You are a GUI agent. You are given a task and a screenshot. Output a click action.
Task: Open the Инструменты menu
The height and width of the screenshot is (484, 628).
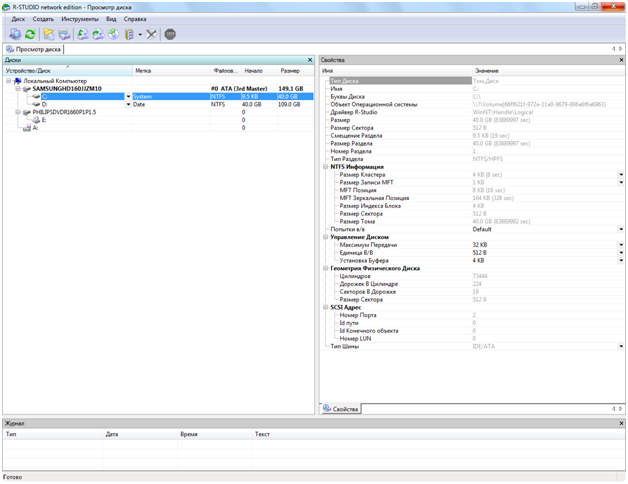(x=80, y=19)
